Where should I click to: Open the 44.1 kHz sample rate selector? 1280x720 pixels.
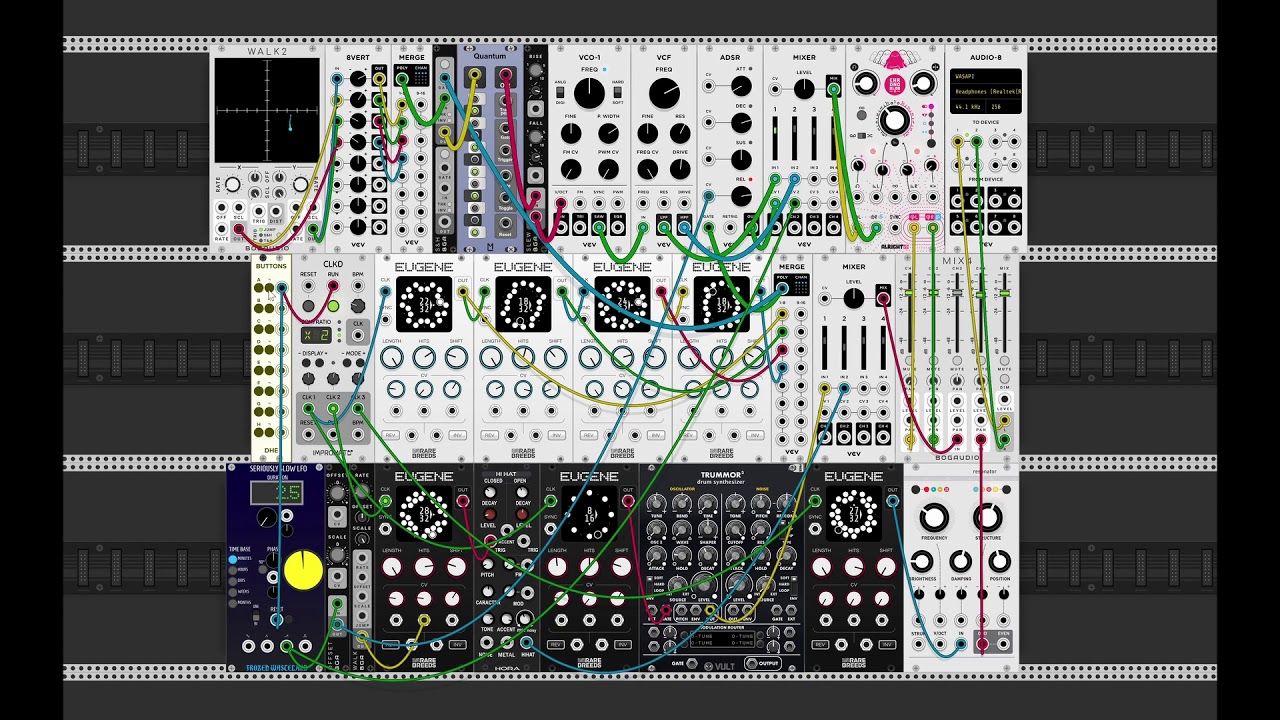click(x=968, y=106)
